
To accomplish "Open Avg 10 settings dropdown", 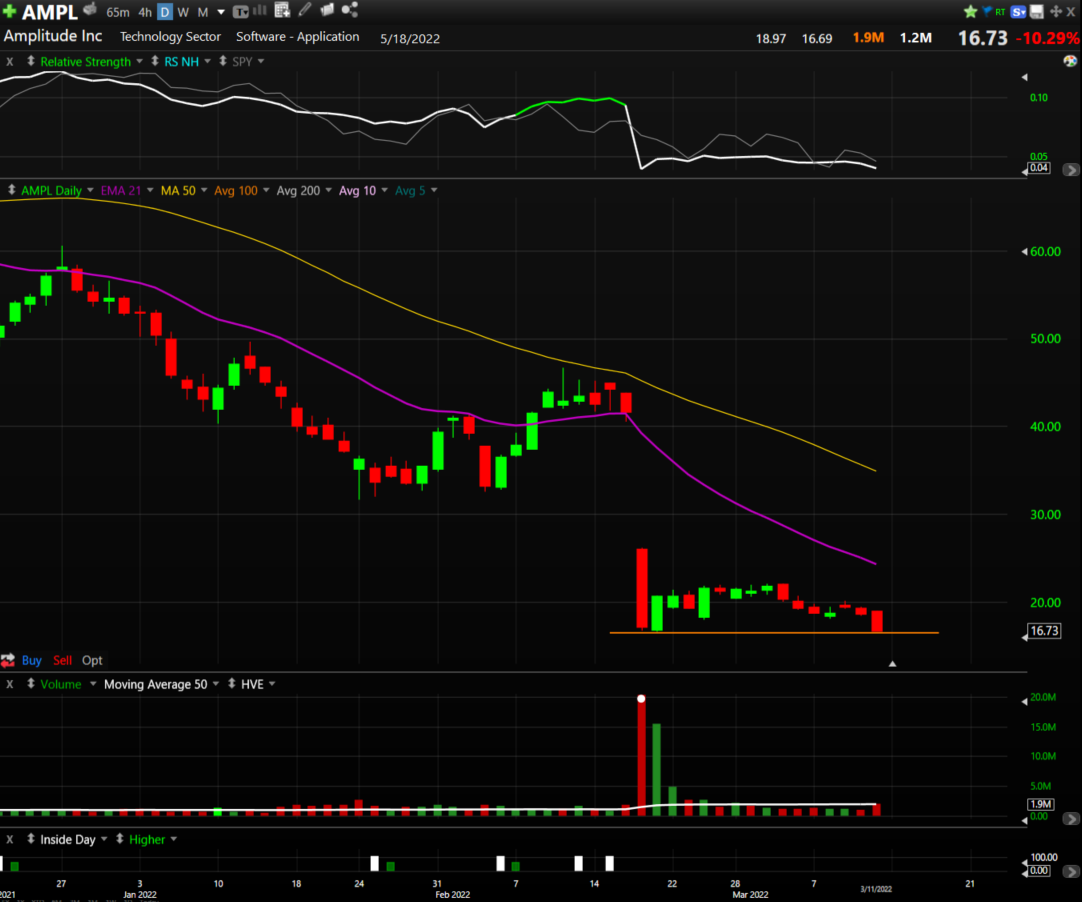I will tap(384, 190).
